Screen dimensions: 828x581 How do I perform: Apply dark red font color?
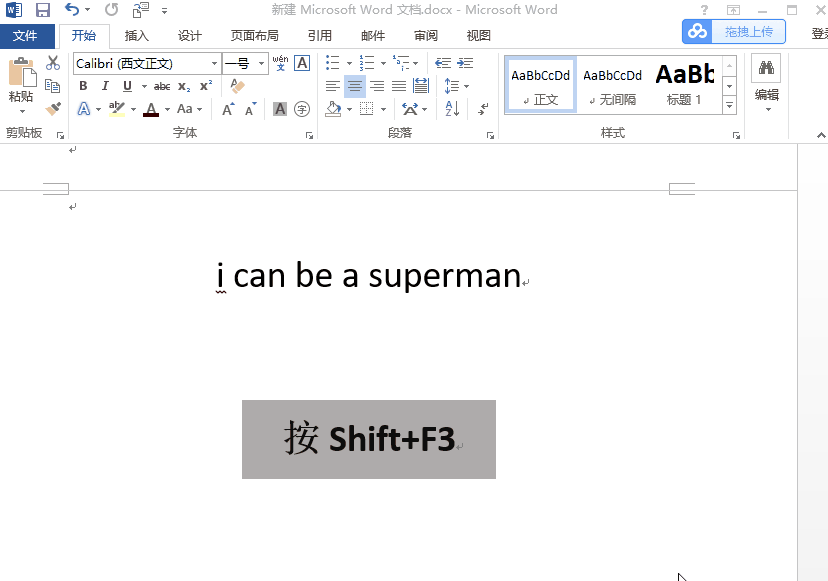[x=151, y=109]
